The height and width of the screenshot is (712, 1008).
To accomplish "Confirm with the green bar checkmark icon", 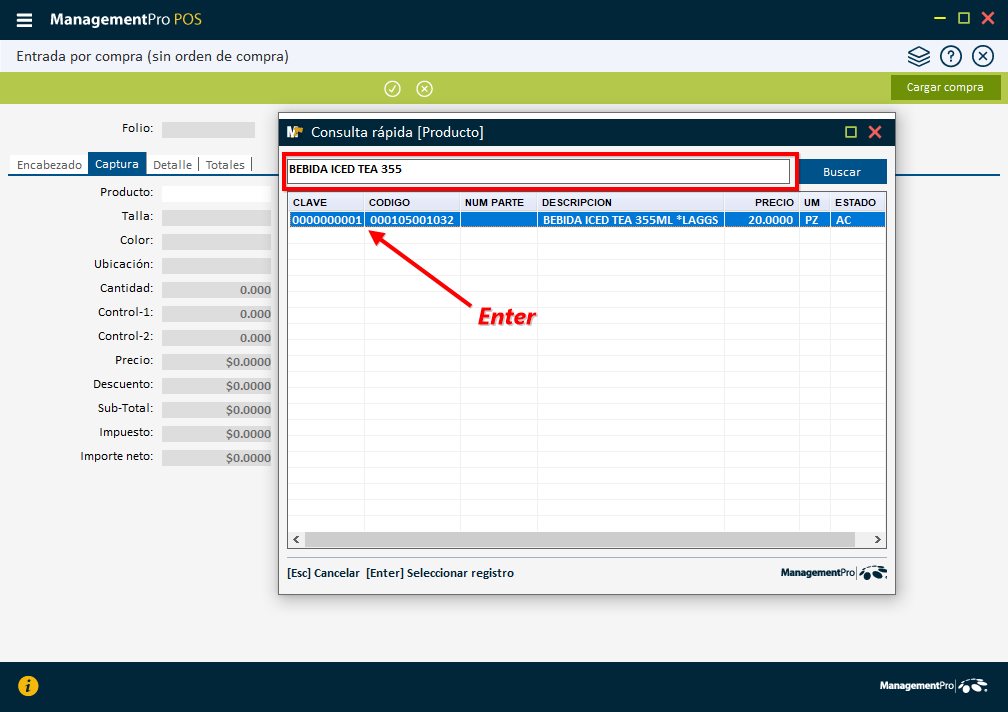I will 392,89.
